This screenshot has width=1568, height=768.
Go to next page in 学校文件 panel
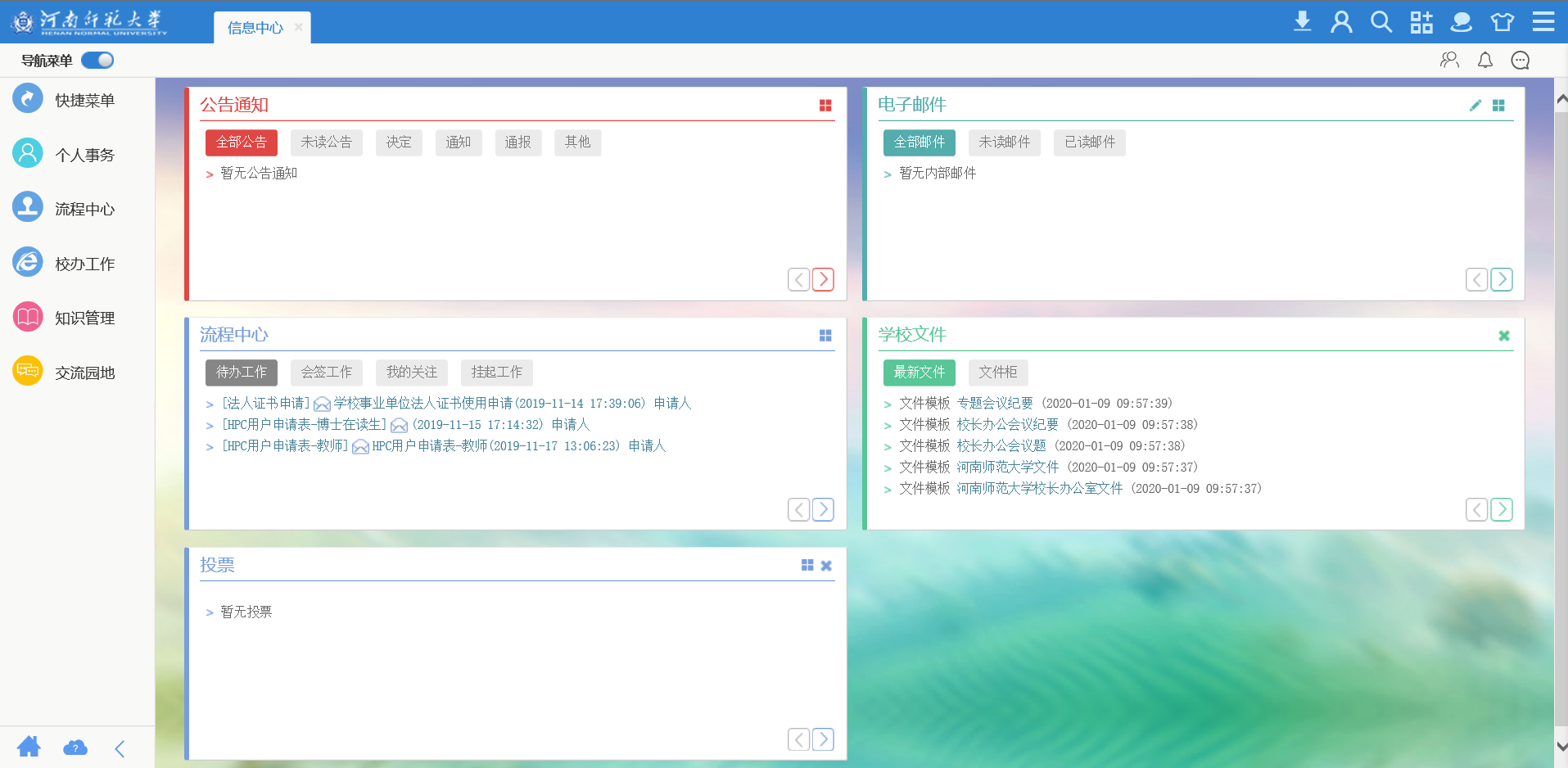(1501, 509)
